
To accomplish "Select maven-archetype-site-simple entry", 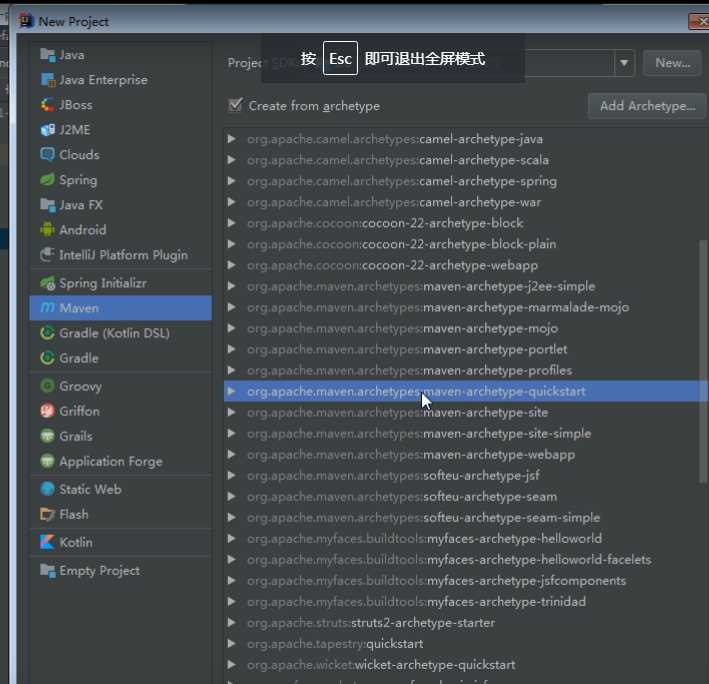I will [x=419, y=434].
